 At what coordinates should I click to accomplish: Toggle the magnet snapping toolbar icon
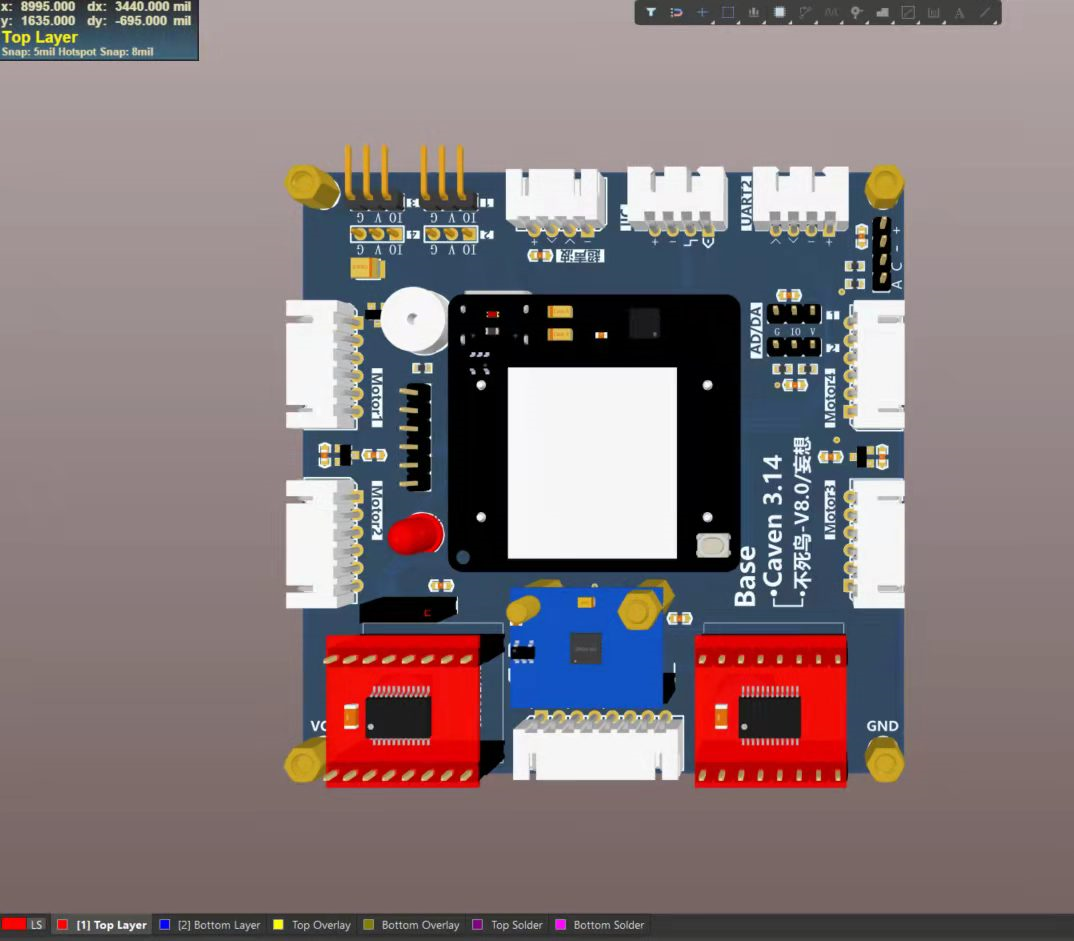pyautogui.click(x=676, y=13)
